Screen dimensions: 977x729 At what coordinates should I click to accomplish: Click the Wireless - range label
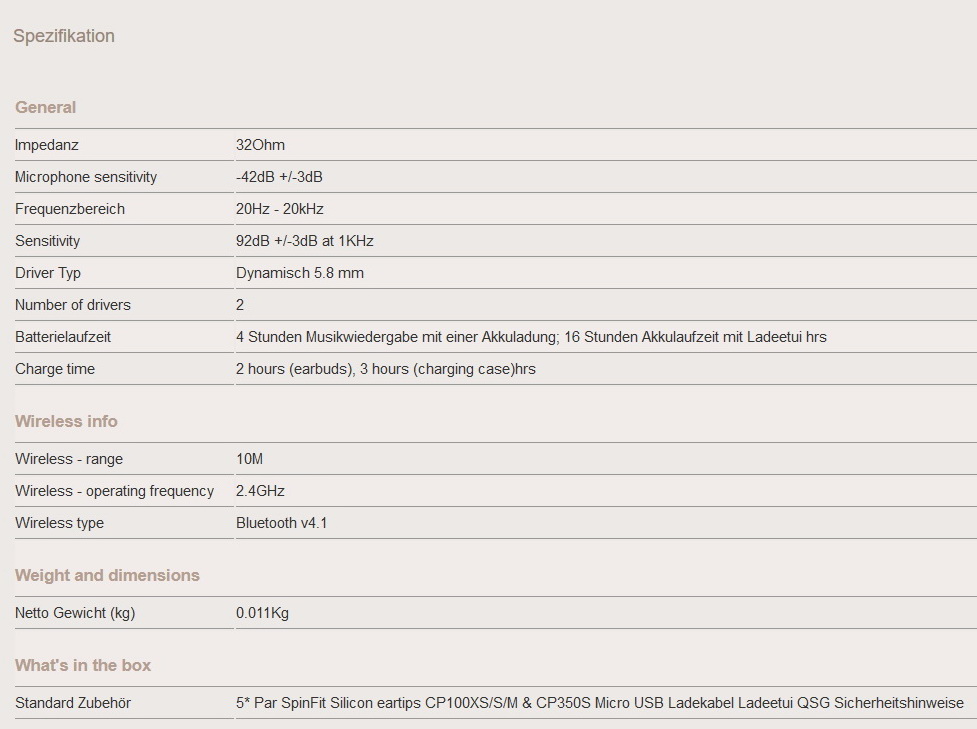69,459
